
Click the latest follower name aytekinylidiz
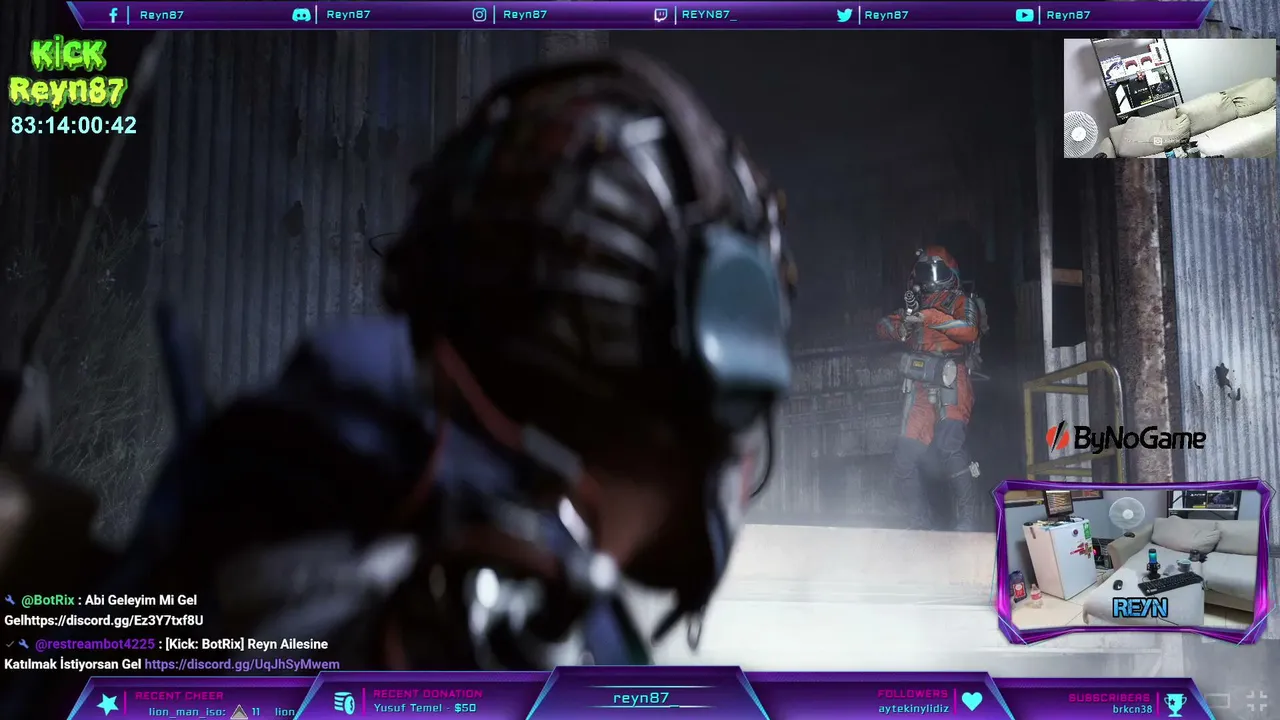[913, 708]
